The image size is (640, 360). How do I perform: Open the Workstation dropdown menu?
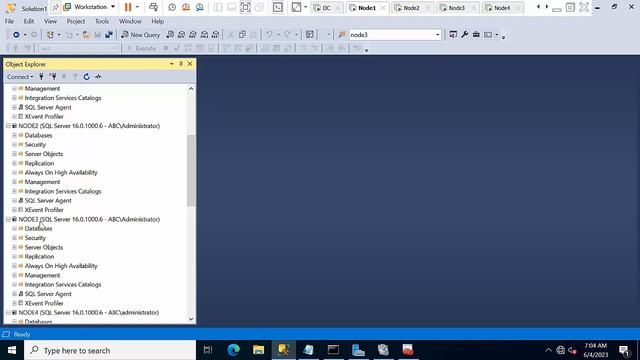tap(90, 7)
